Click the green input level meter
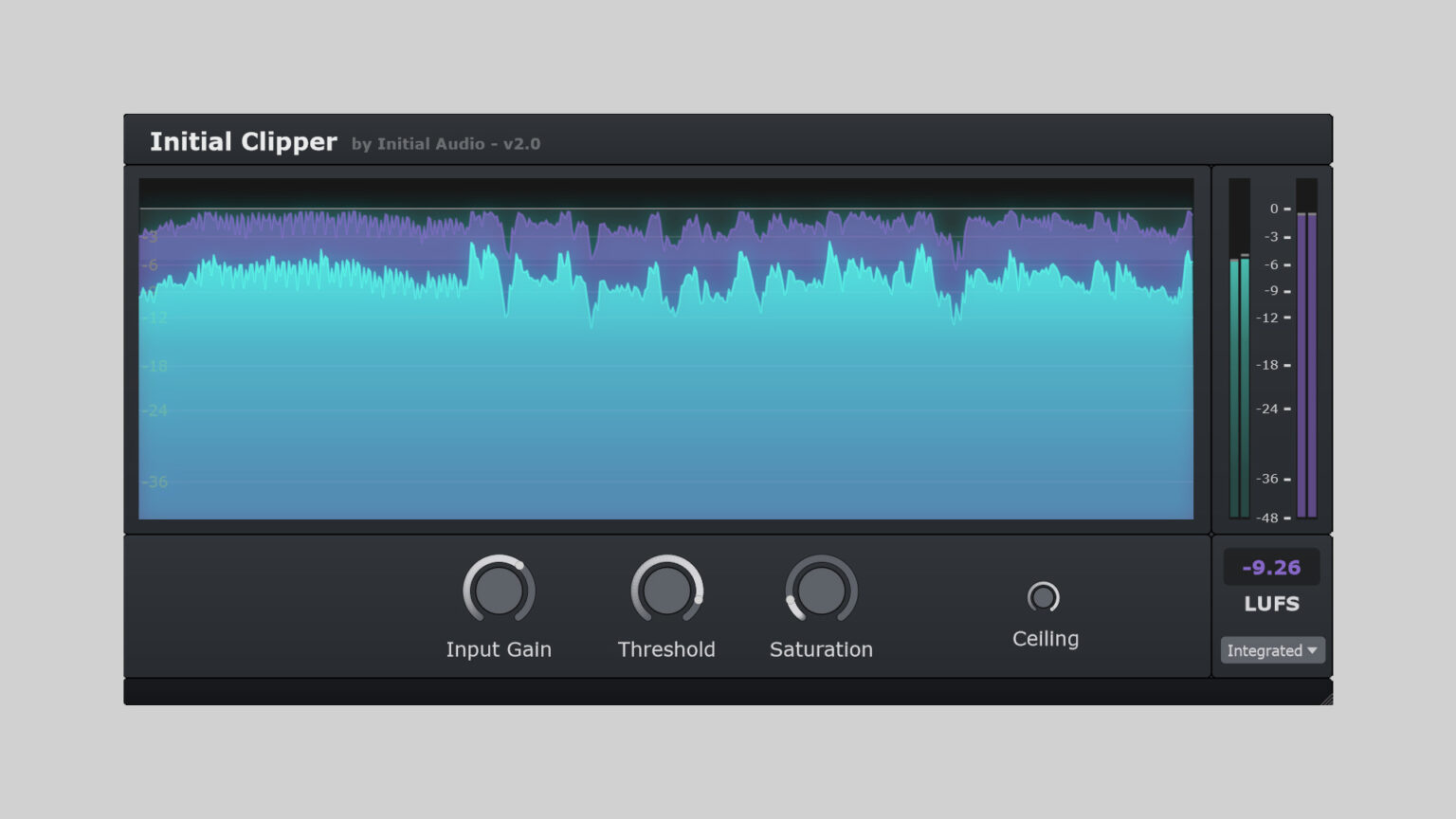The image size is (1456, 819). 1238,379
